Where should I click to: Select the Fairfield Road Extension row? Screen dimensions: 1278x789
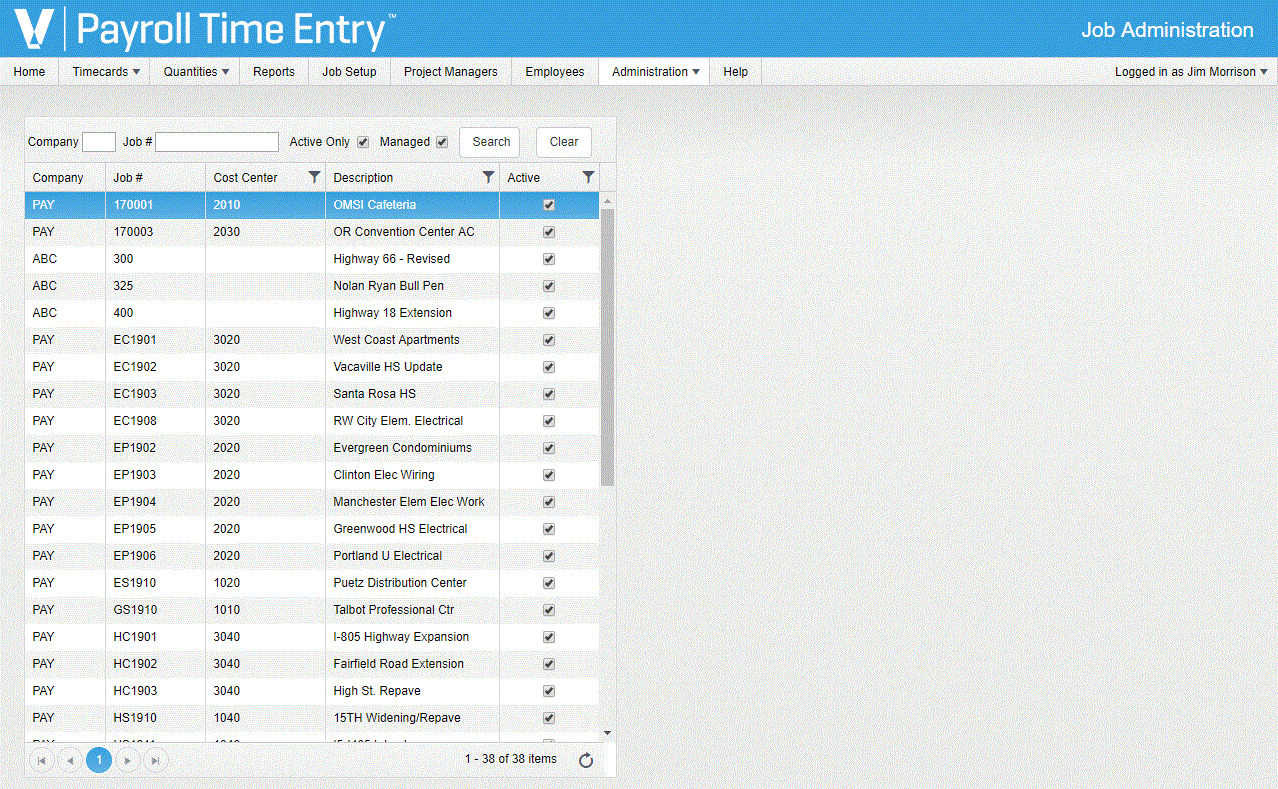point(312,664)
